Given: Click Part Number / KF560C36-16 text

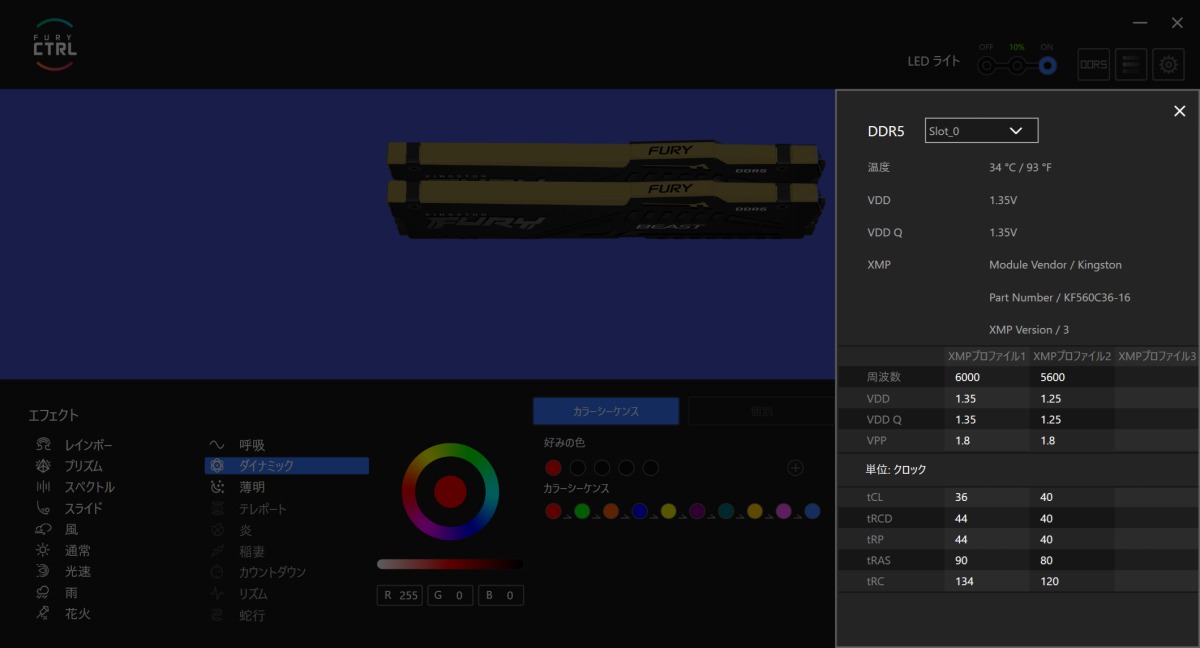Looking at the screenshot, I should click(1060, 297).
